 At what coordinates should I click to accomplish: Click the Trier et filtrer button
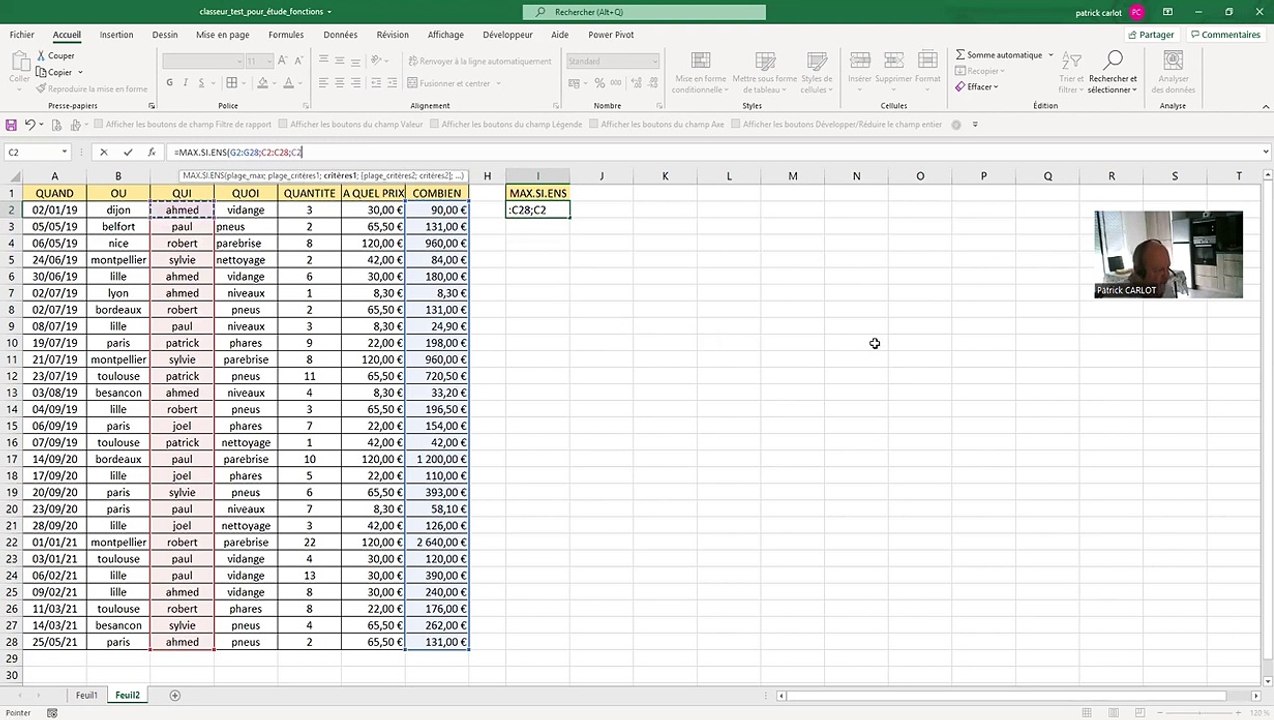(1071, 72)
